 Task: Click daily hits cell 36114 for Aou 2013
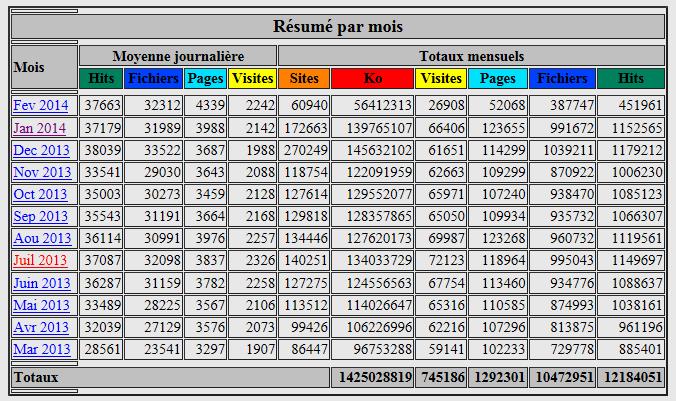click(x=101, y=238)
